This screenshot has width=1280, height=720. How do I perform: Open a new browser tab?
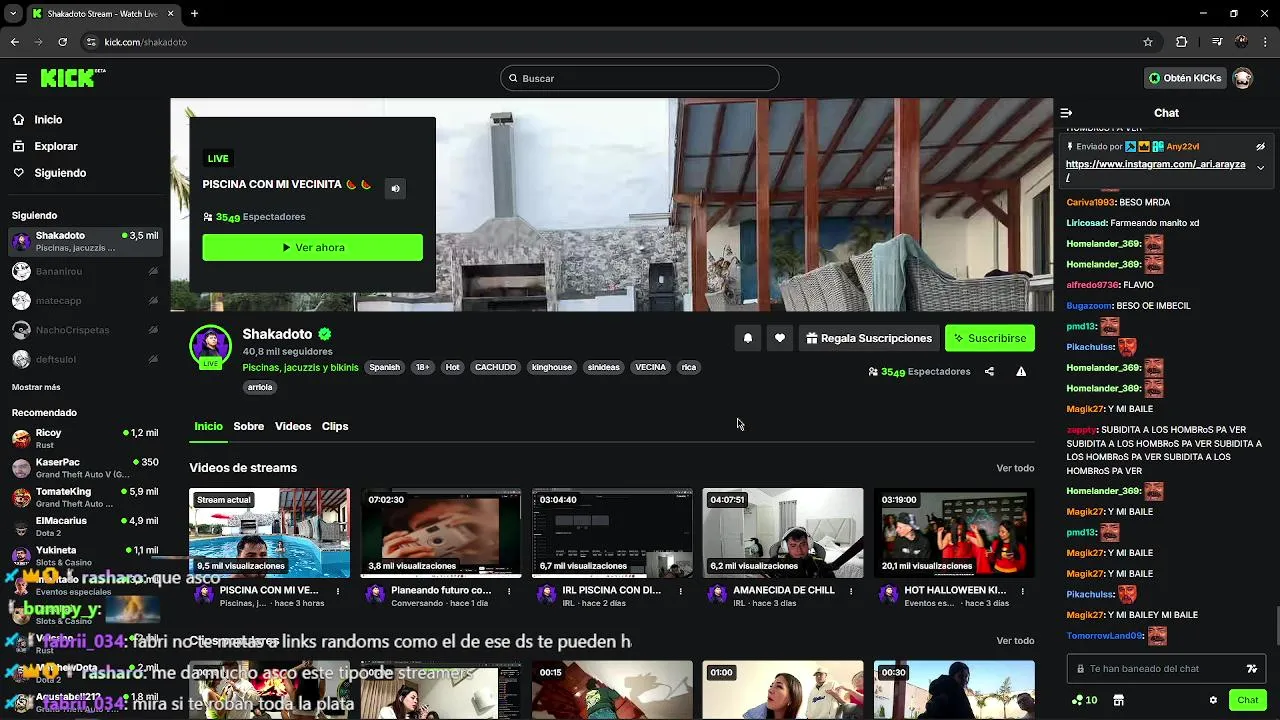(x=194, y=14)
